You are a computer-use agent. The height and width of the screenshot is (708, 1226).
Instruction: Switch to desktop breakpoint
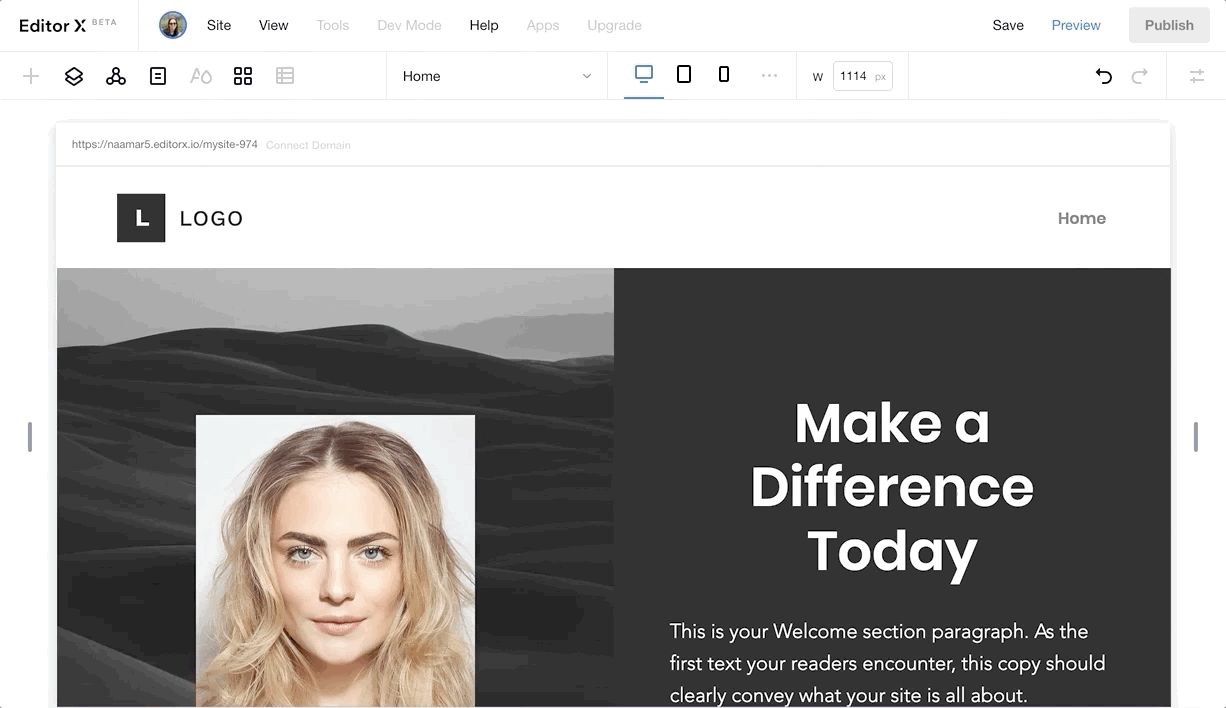pyautogui.click(x=644, y=74)
